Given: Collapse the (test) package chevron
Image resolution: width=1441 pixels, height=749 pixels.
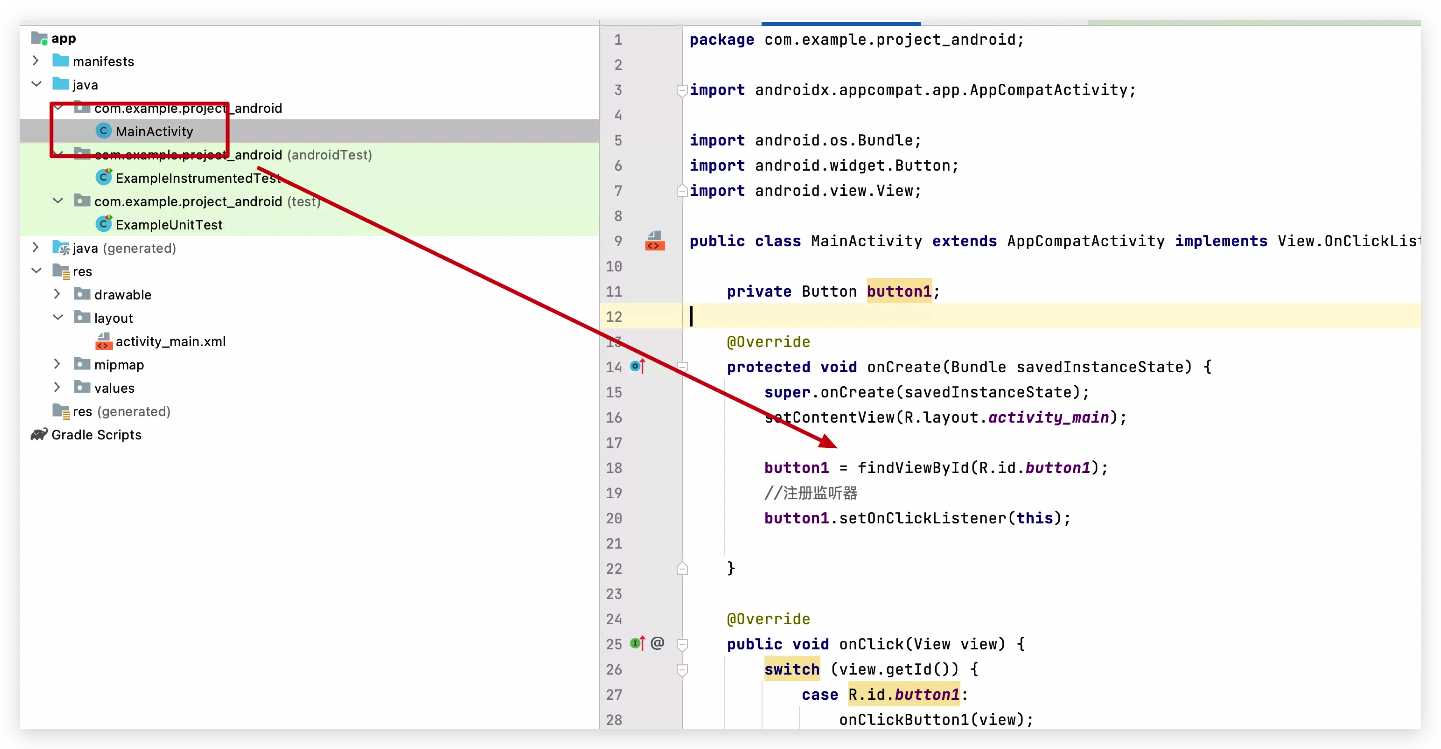Looking at the screenshot, I should 58,201.
